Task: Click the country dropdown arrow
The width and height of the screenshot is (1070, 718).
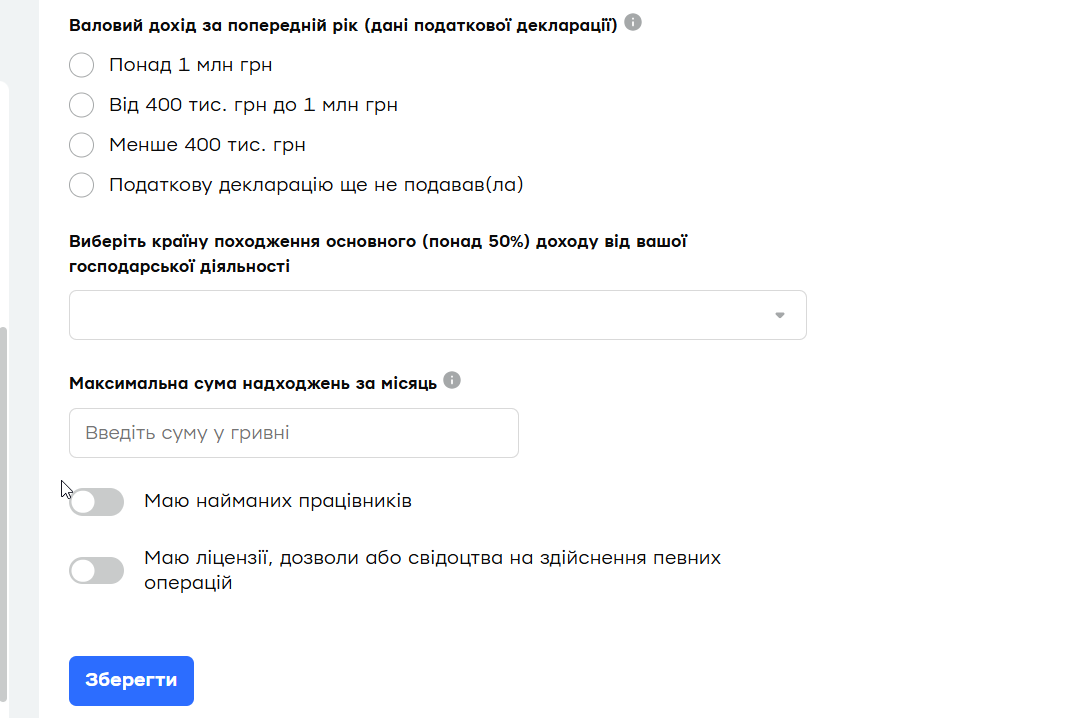Action: coord(780,315)
